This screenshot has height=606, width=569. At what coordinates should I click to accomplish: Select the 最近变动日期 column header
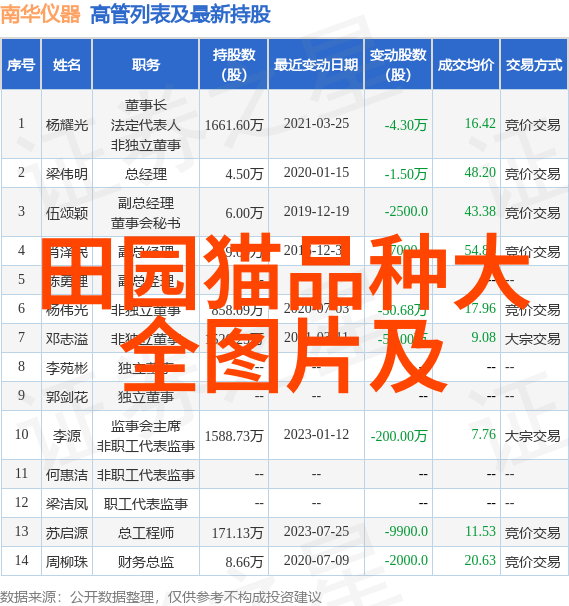[316, 65]
